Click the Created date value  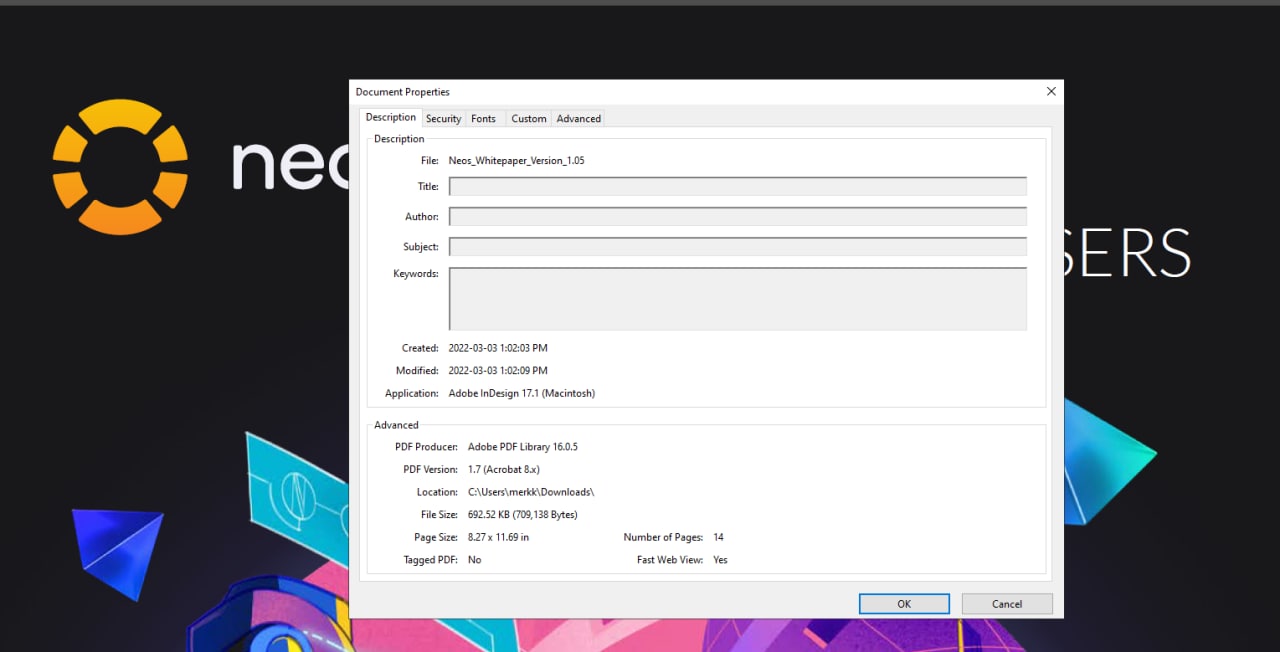[497, 349]
